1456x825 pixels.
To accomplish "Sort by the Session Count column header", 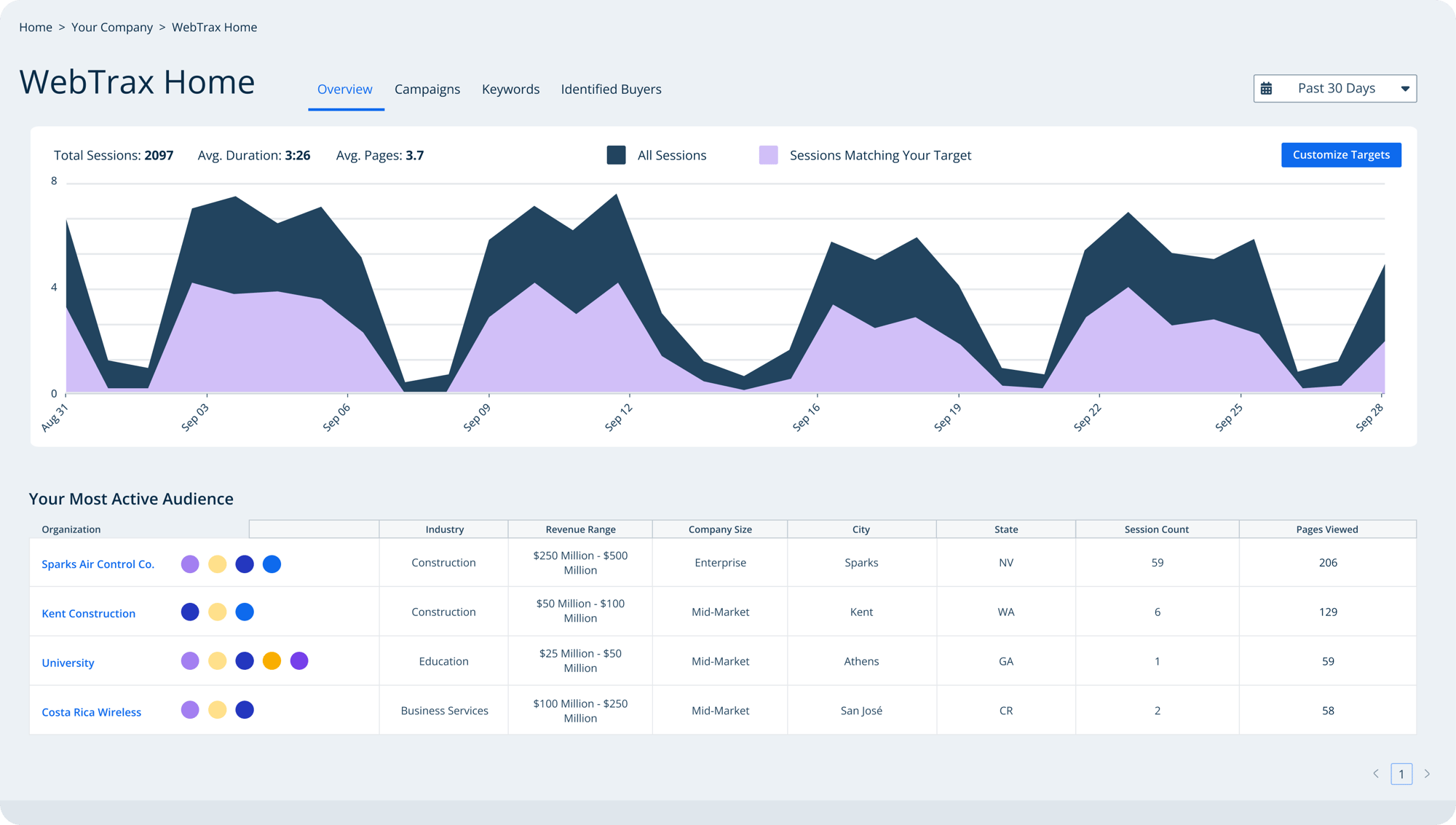I will tap(1156, 529).
